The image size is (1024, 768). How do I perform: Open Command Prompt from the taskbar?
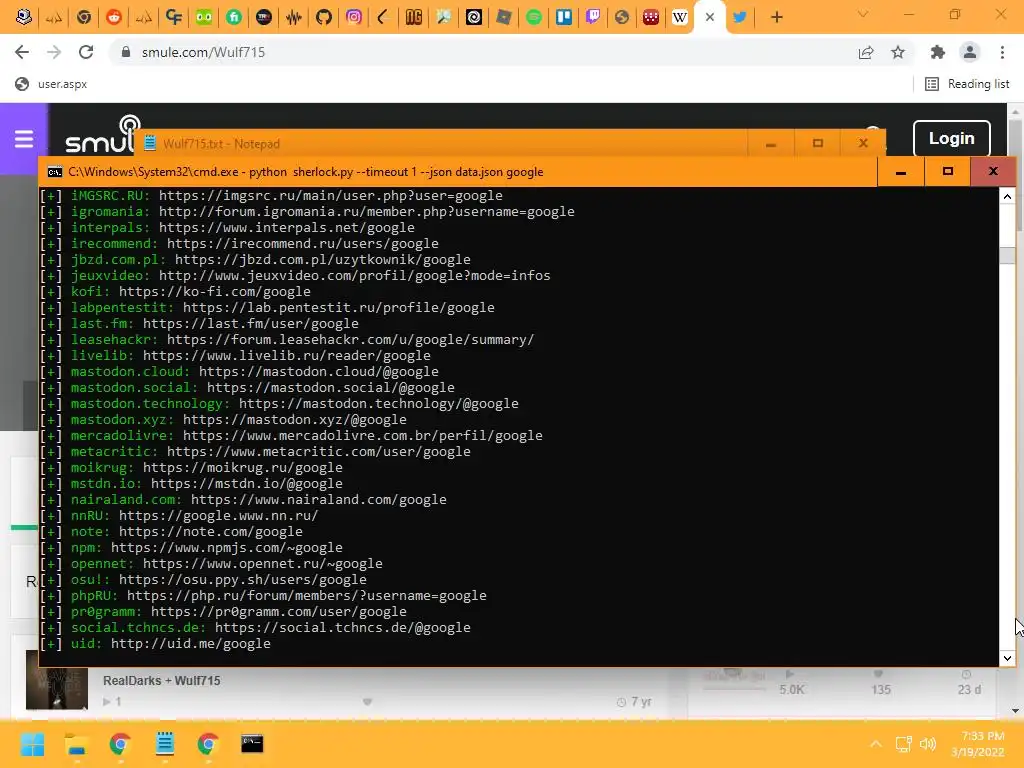(x=252, y=744)
